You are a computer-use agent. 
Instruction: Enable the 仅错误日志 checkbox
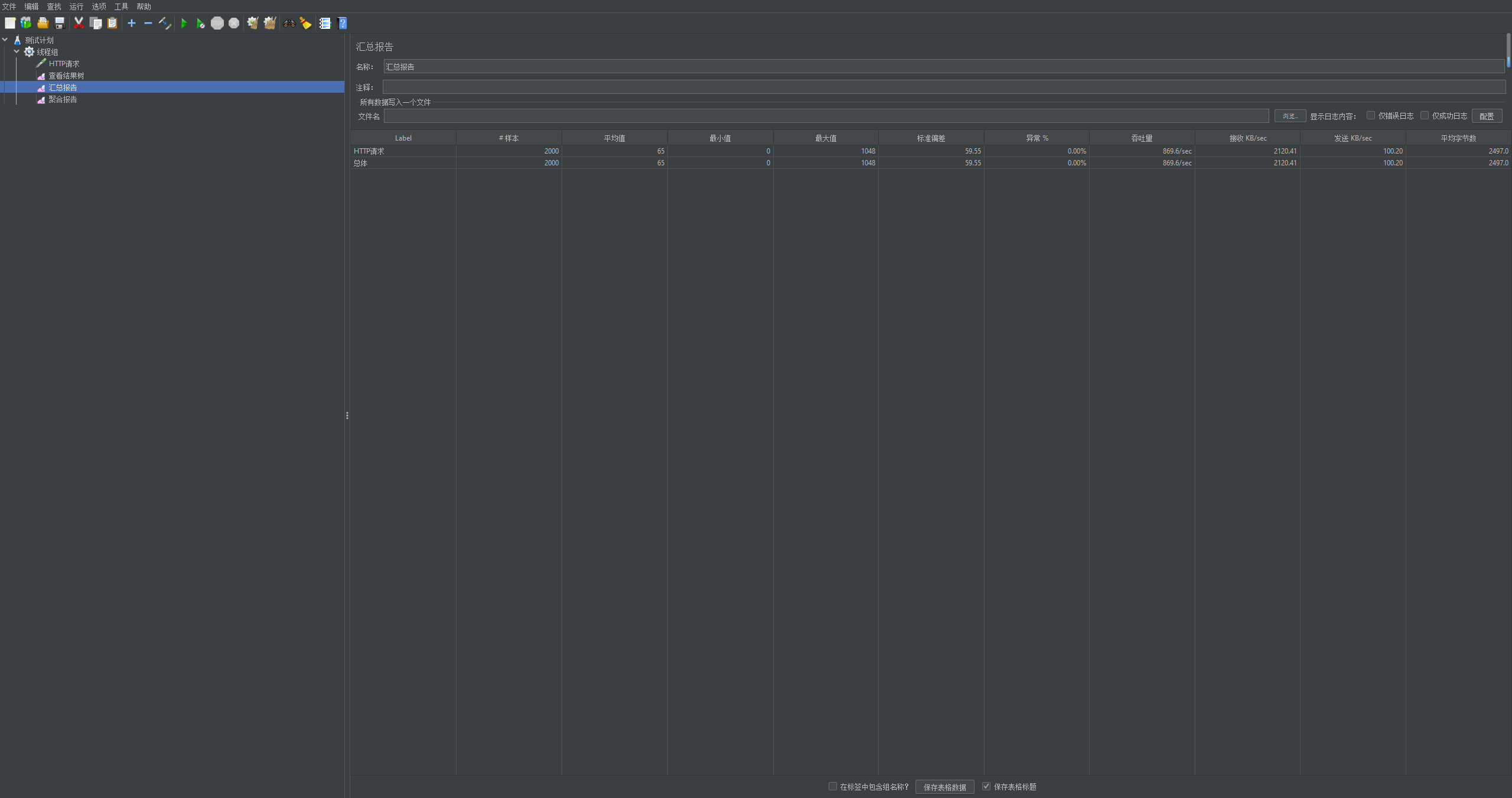click(1370, 116)
